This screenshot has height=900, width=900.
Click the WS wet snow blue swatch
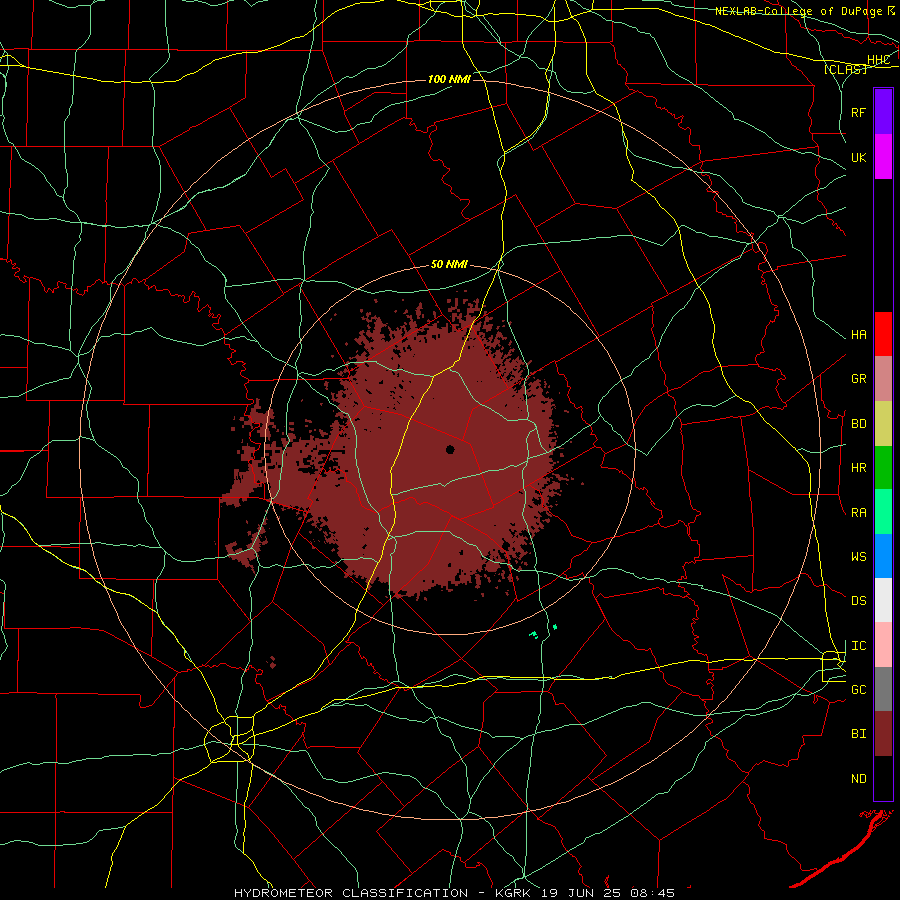pos(883,556)
